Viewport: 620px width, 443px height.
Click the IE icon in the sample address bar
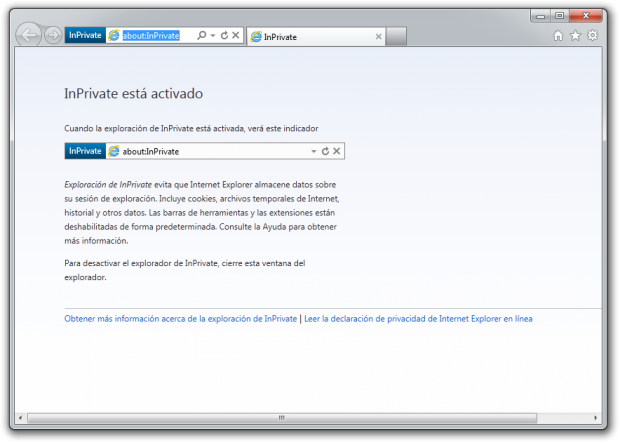point(114,151)
